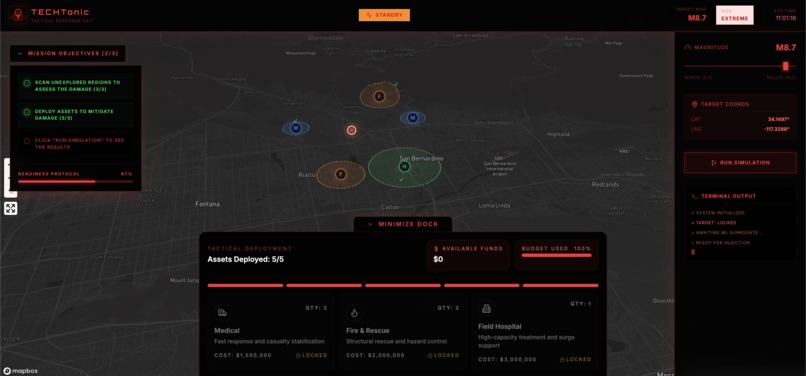Click the Loma Linda map label
Viewport: 806px width, 376px height.
pyautogui.click(x=494, y=205)
